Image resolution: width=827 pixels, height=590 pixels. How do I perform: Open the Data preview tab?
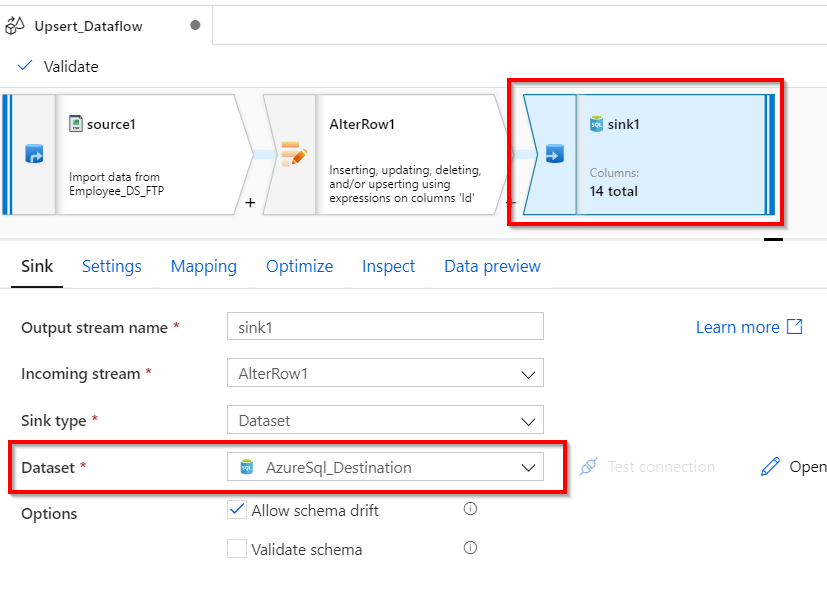click(492, 266)
